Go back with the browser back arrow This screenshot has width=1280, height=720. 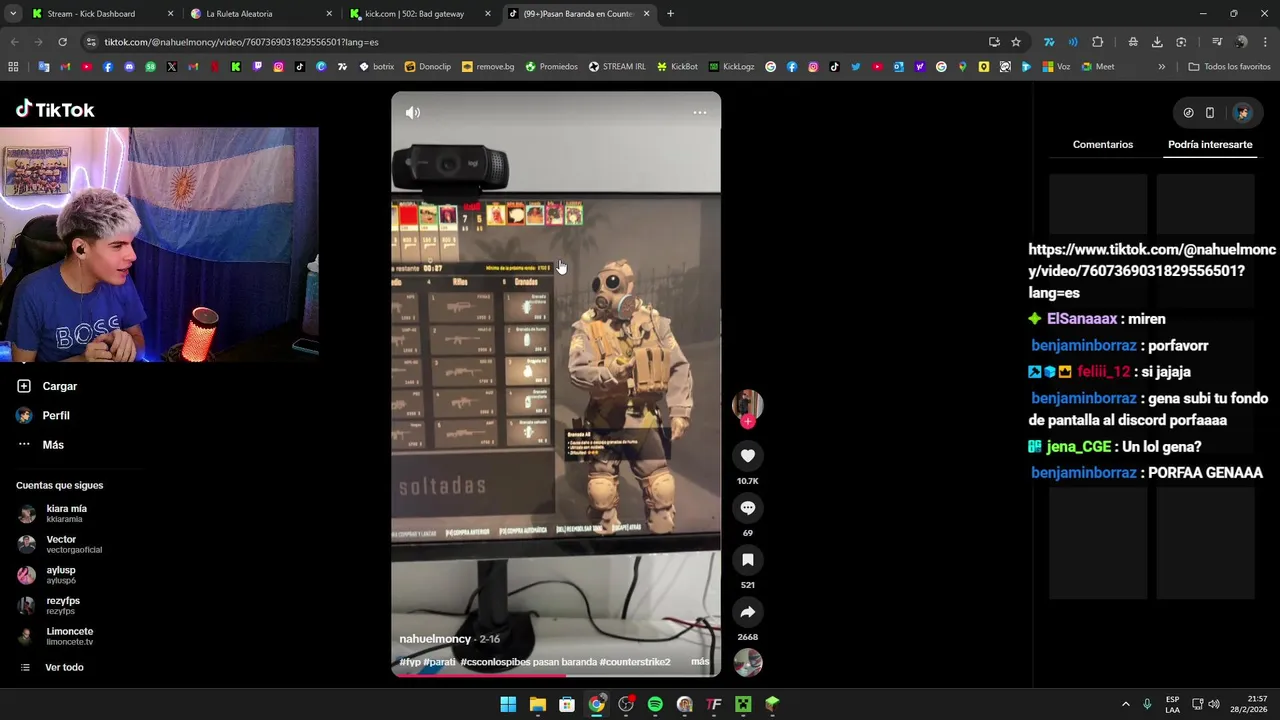[14, 42]
